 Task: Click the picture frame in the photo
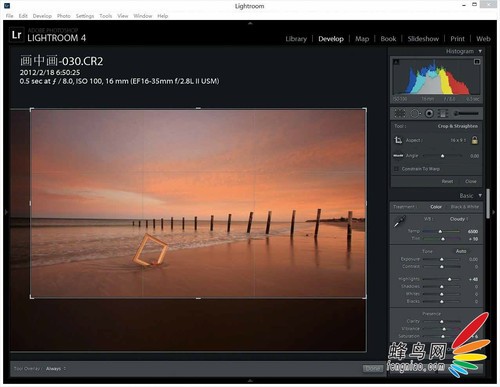pos(150,250)
